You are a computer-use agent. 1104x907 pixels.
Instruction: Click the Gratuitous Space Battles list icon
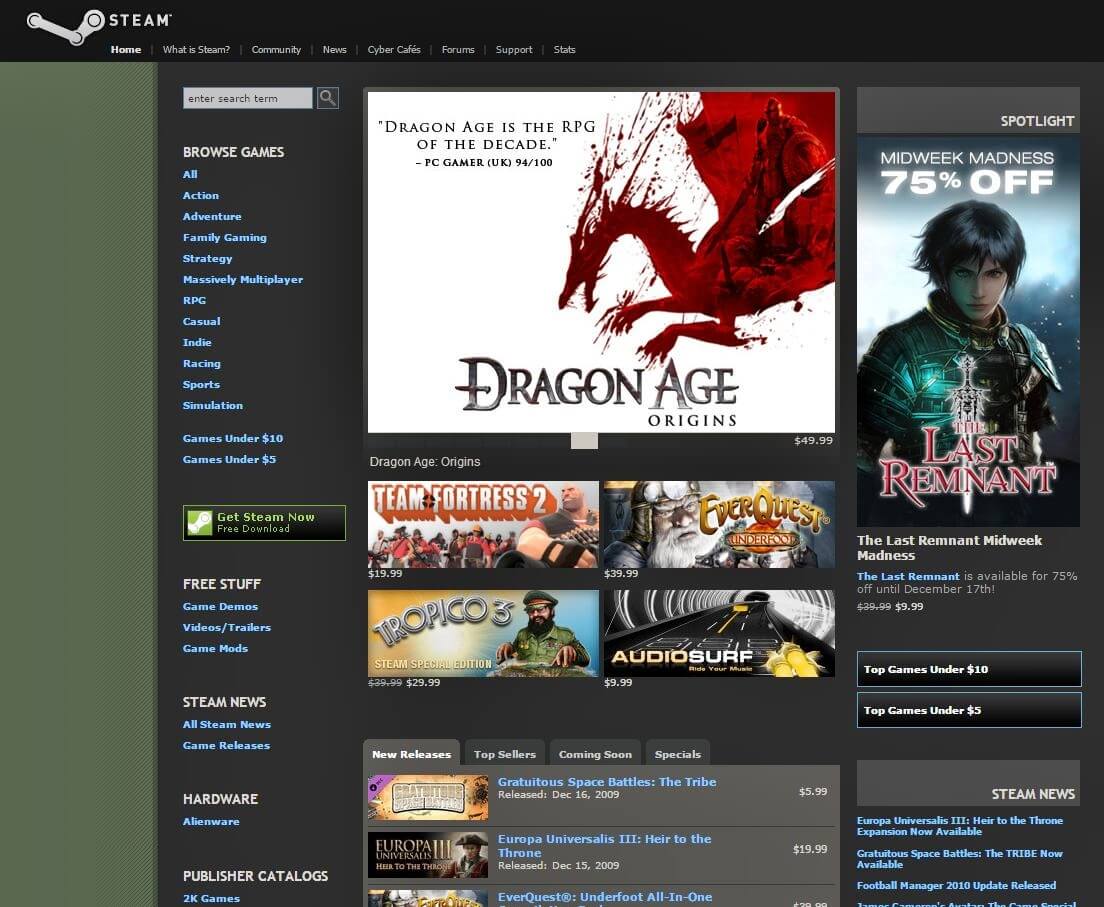(x=427, y=797)
